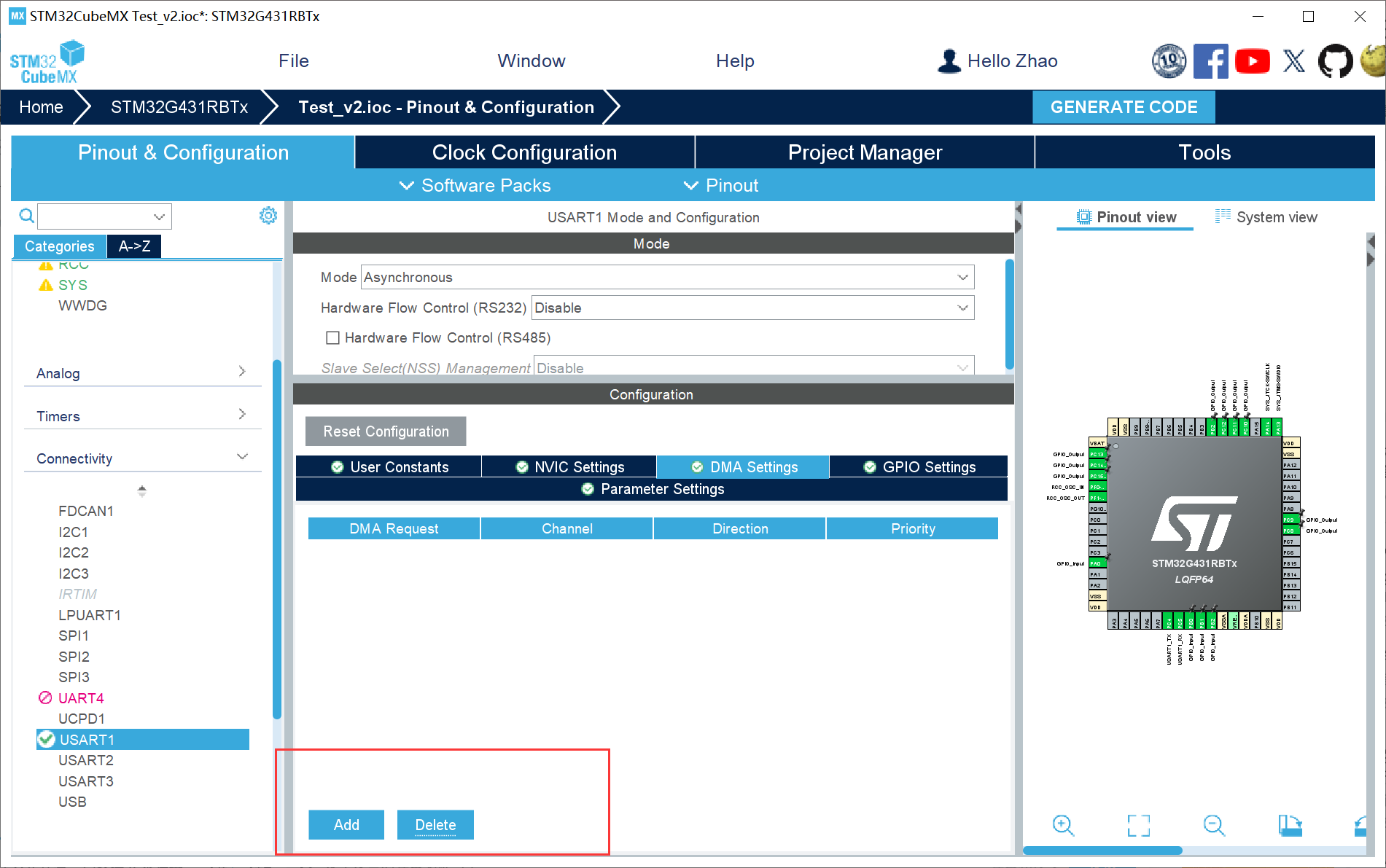This screenshot has width=1386, height=868.
Task: Switch to System view
Action: pos(1266,217)
